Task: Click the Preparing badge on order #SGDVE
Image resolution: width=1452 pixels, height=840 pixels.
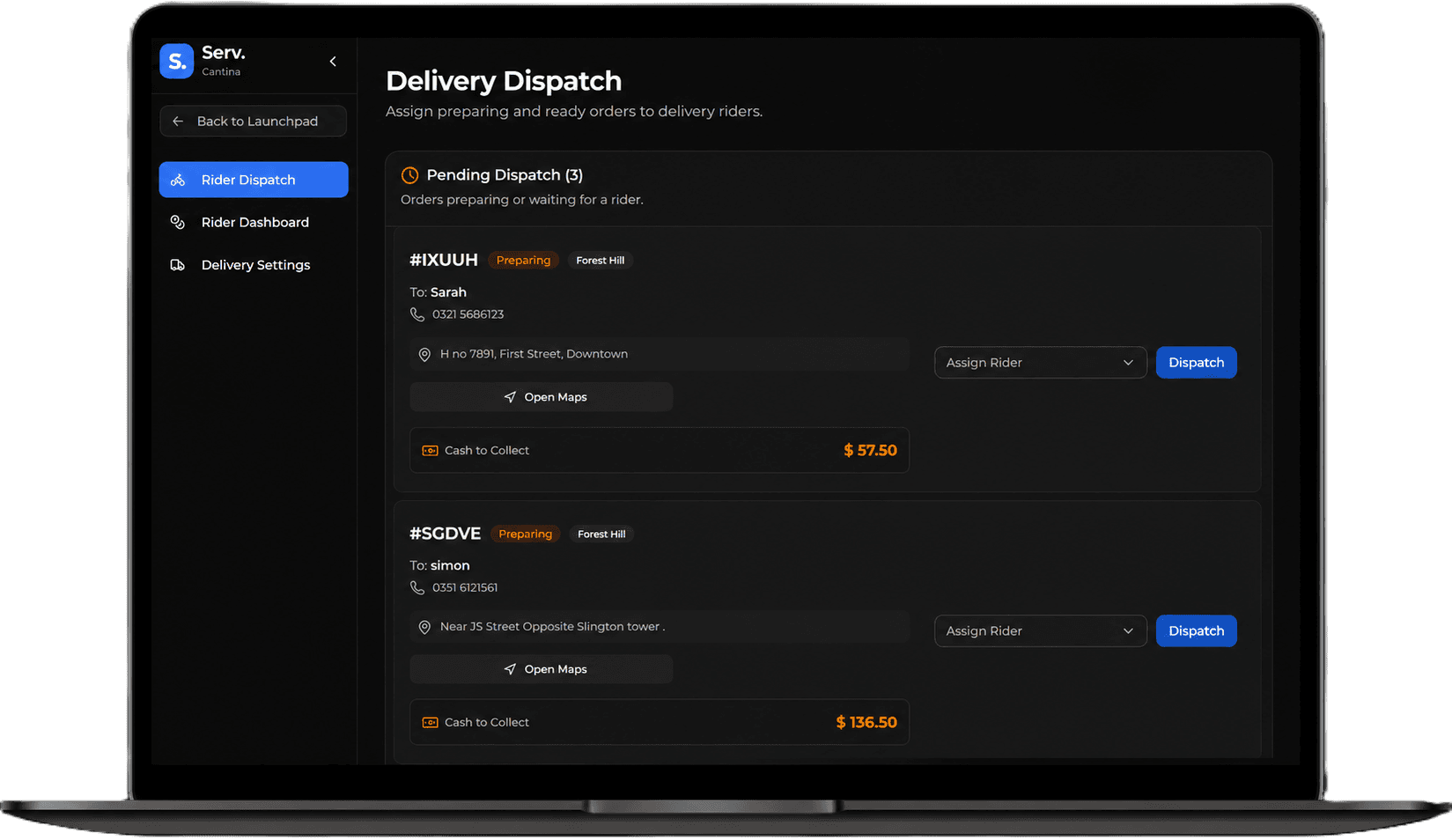Action: pos(526,534)
